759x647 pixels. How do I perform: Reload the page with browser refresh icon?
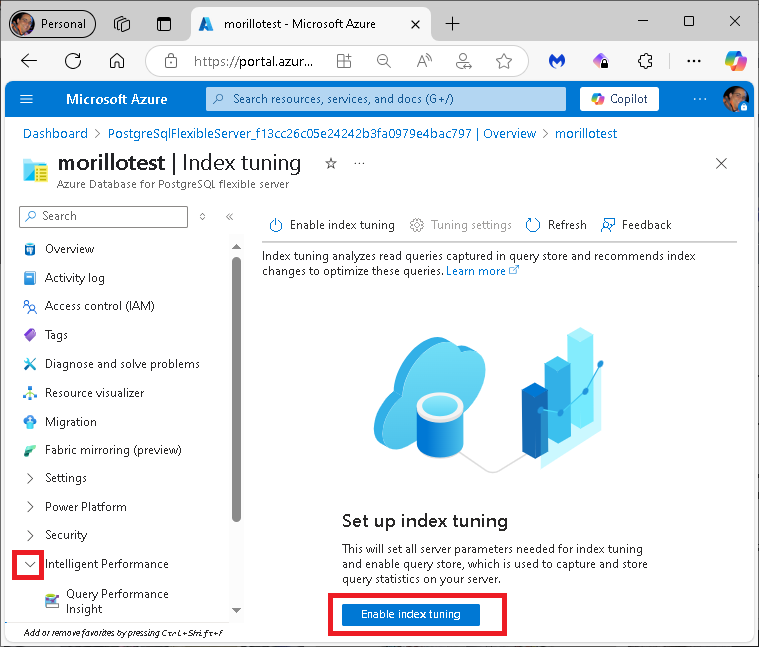tap(73, 61)
